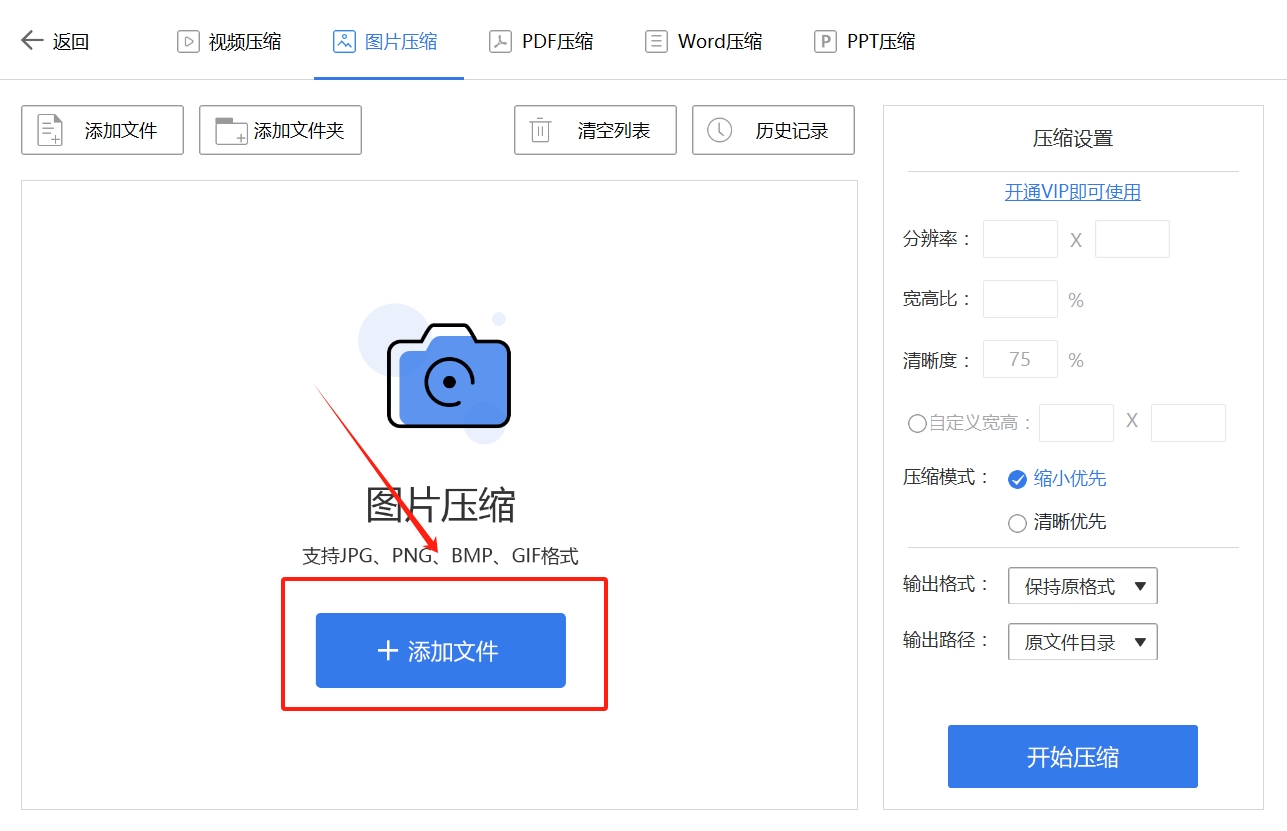The height and width of the screenshot is (831, 1287).
Task: Open 历史记录 history
Action: point(773,130)
